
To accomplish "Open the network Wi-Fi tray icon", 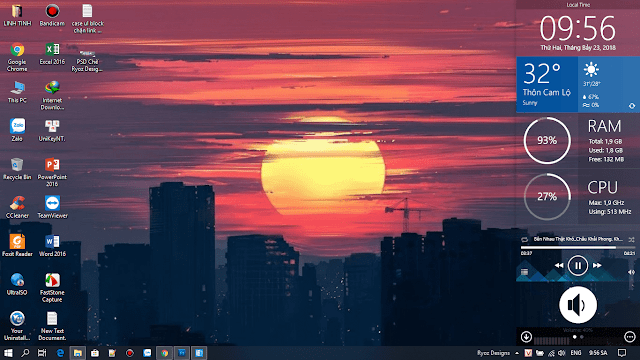I will click(551, 353).
